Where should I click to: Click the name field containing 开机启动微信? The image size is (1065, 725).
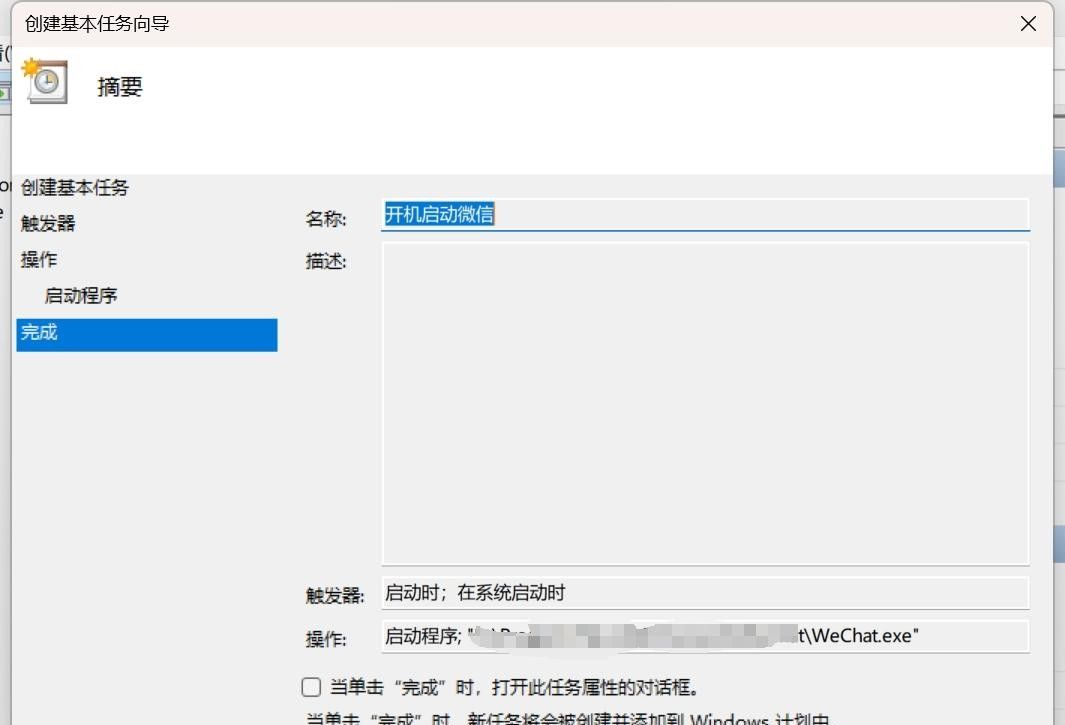[x=700, y=214]
